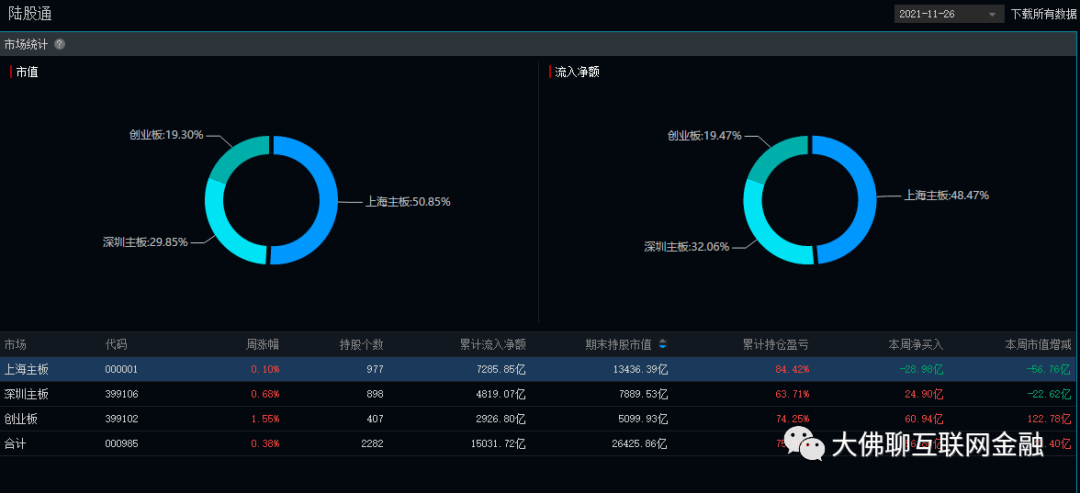This screenshot has height=493, width=1080.
Task: Sort table by 持股个数 header
Action: [362, 344]
